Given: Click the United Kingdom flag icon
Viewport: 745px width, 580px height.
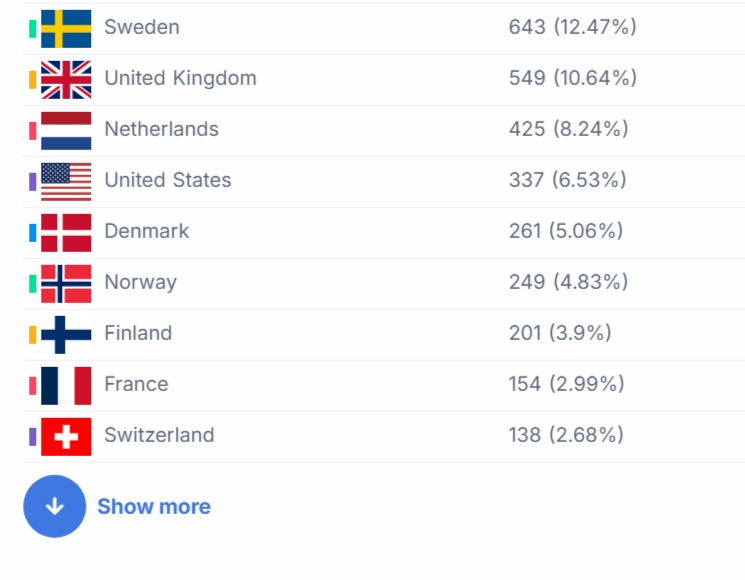Looking at the screenshot, I should pos(66,79).
